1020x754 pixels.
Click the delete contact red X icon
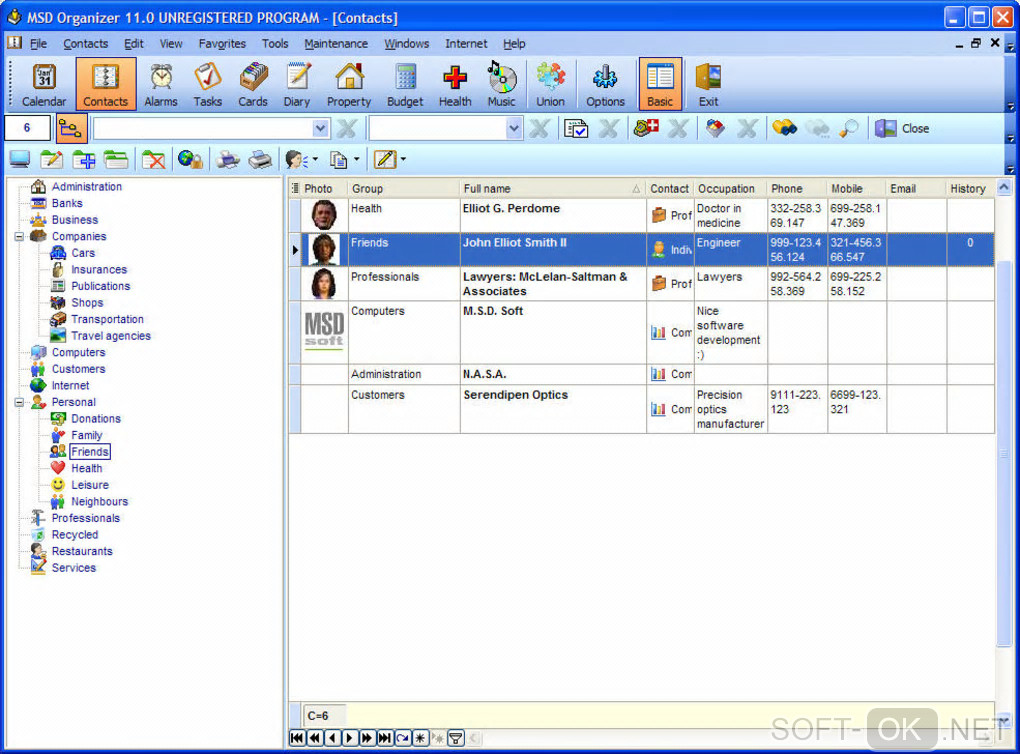tap(154, 159)
